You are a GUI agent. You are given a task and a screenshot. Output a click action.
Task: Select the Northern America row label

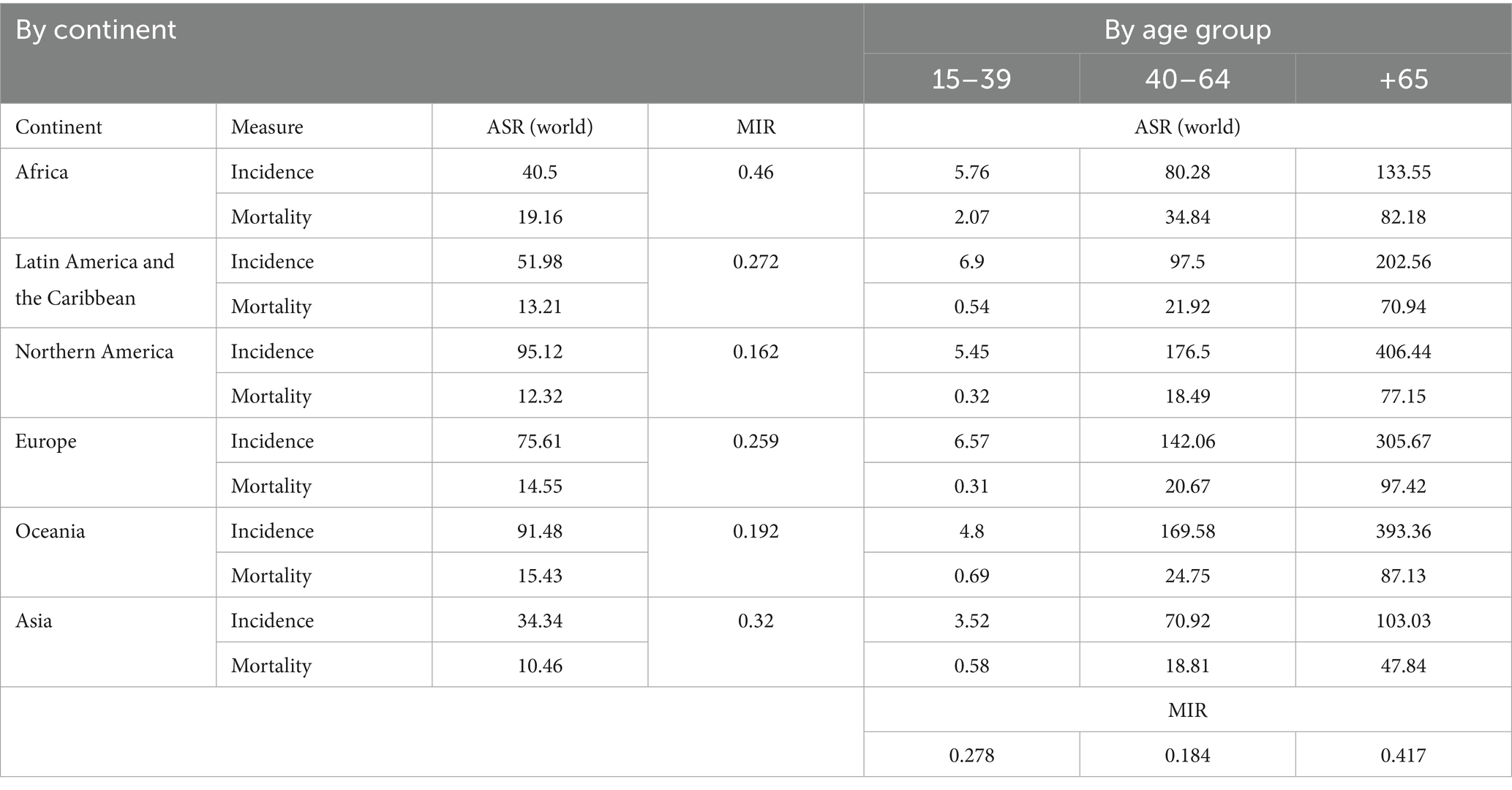(94, 352)
